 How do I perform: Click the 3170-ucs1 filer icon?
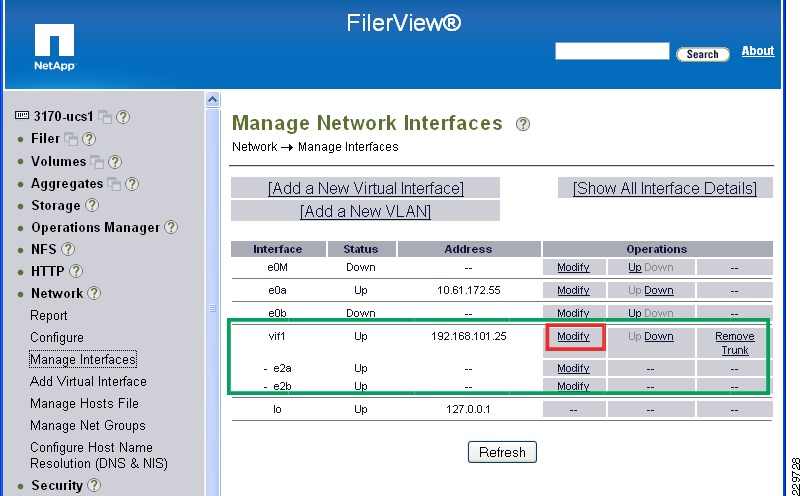(x=21, y=115)
